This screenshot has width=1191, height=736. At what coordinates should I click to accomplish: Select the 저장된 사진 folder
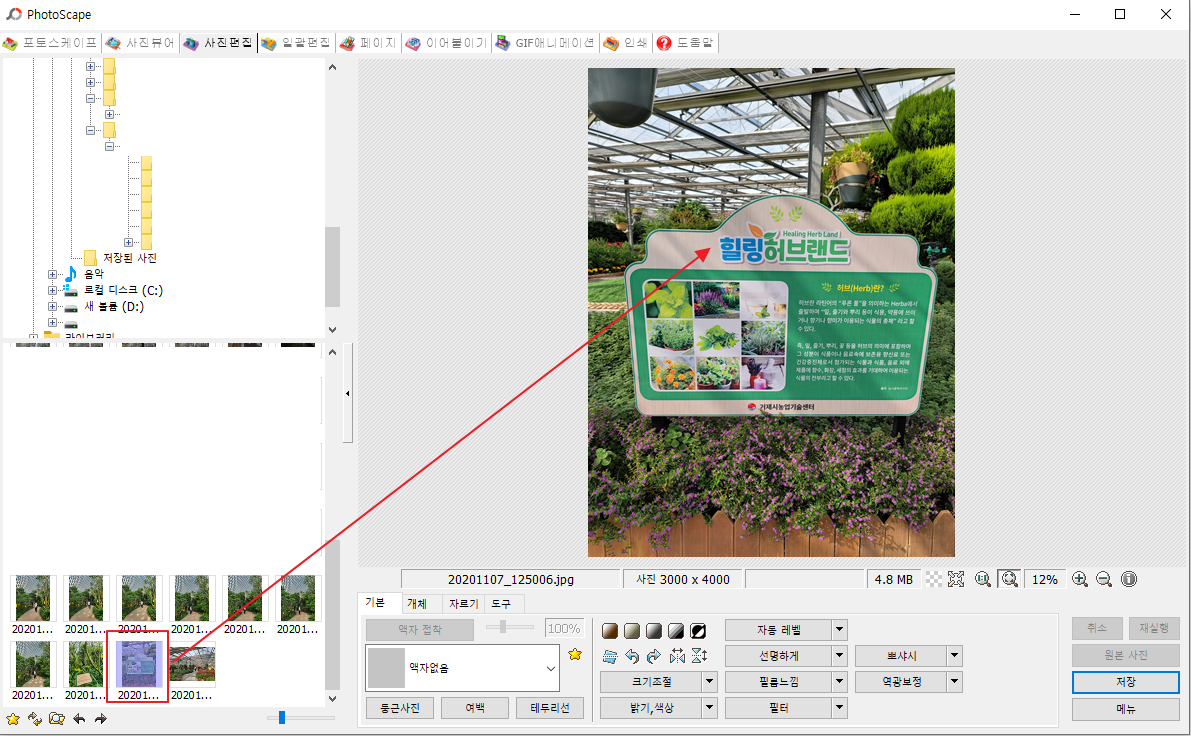(130, 258)
